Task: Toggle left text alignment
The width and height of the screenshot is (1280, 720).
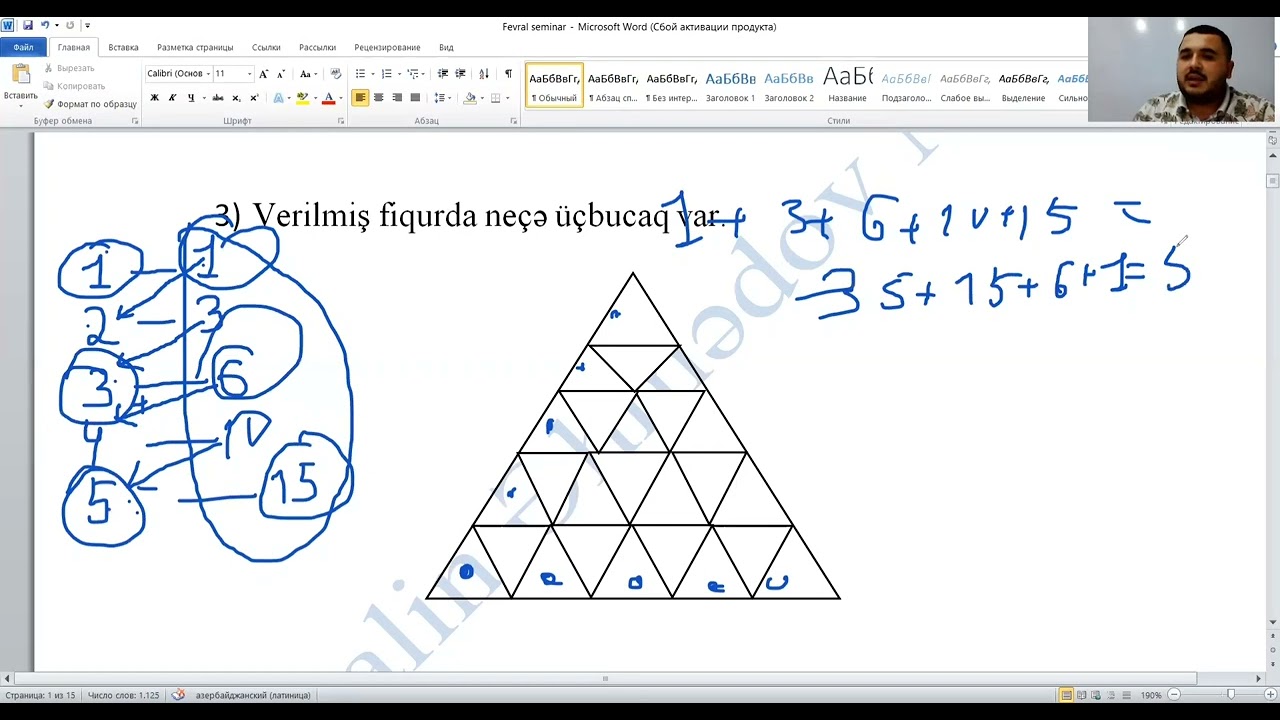Action: pos(360,98)
